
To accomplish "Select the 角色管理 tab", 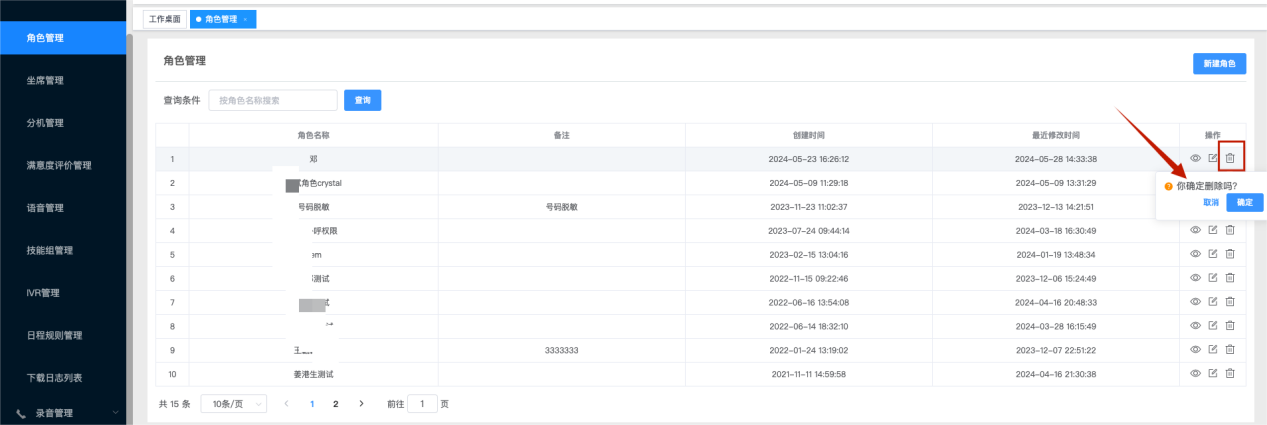I will click(x=222, y=19).
